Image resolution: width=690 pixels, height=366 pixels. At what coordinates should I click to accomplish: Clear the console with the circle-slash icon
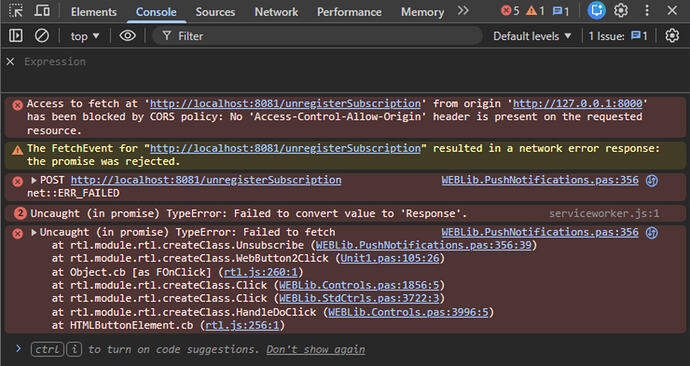[x=42, y=36]
